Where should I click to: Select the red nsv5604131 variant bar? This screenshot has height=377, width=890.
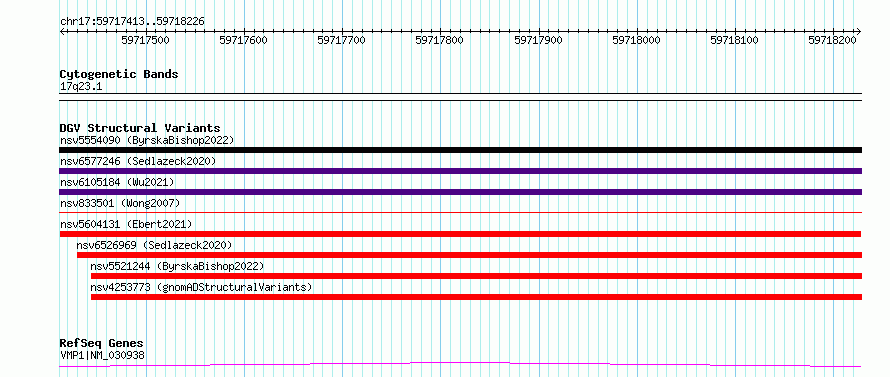click(x=460, y=234)
